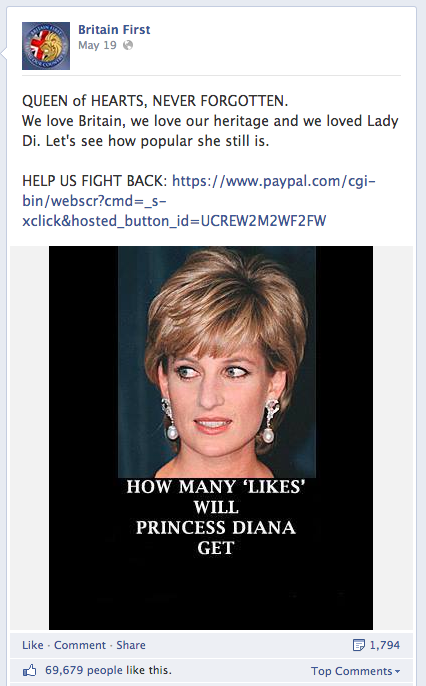Click the 'QUEEN of HEARTS, NEVER FORGOTTEN' text

[x=155, y=101]
